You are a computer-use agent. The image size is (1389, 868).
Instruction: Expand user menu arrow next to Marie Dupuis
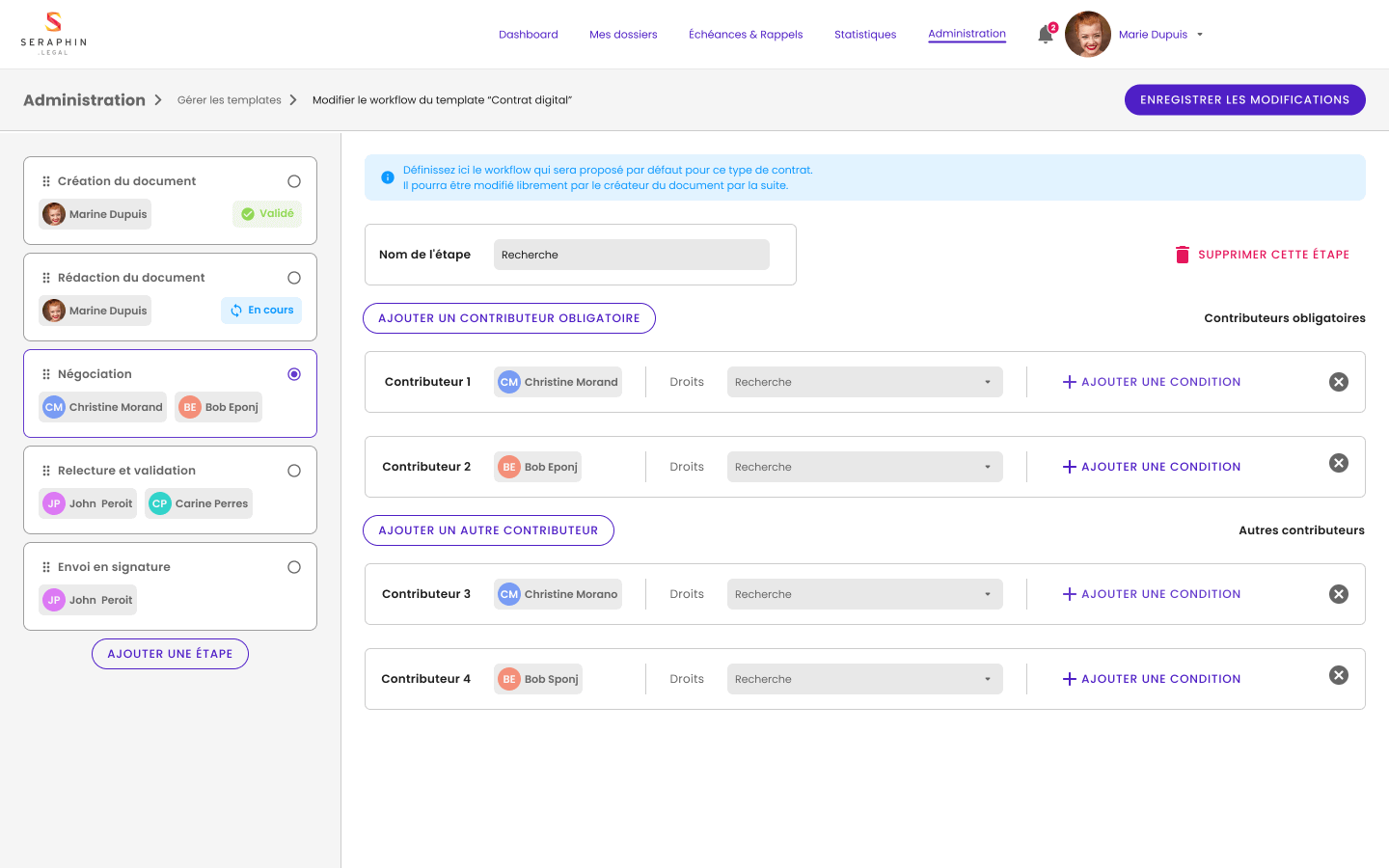tap(1200, 35)
